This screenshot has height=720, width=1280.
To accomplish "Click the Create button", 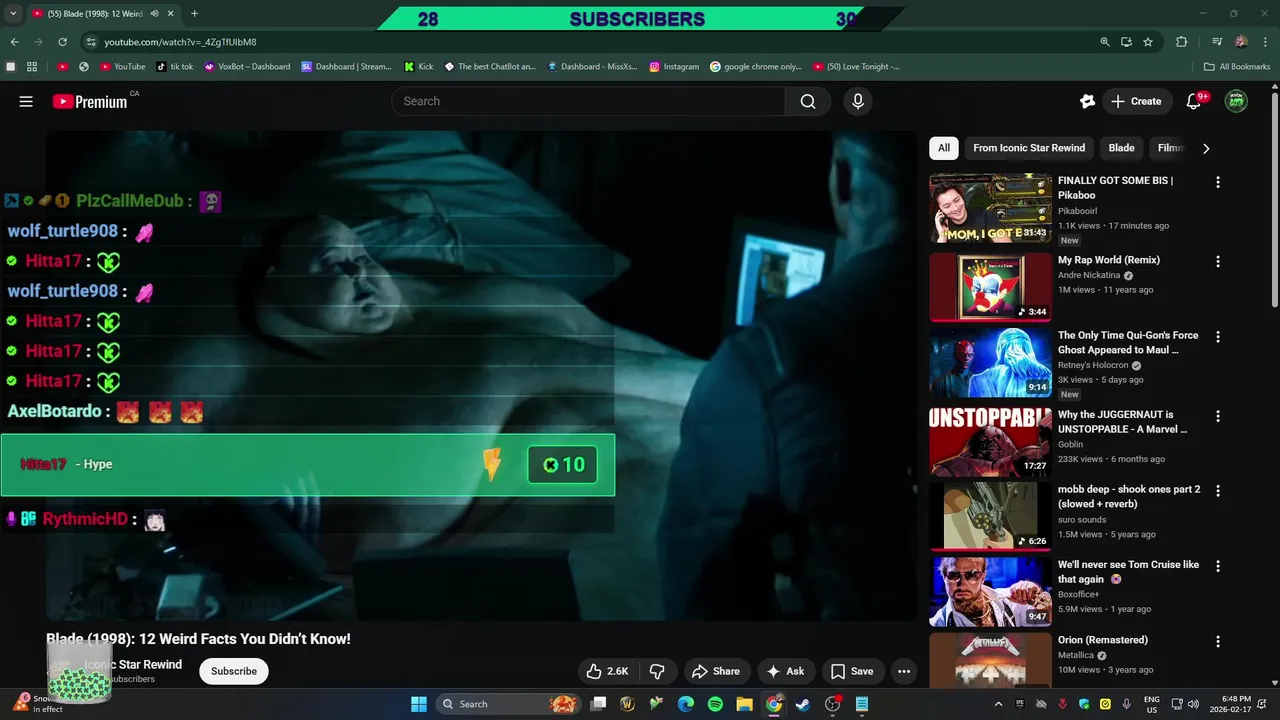I will point(1137,101).
